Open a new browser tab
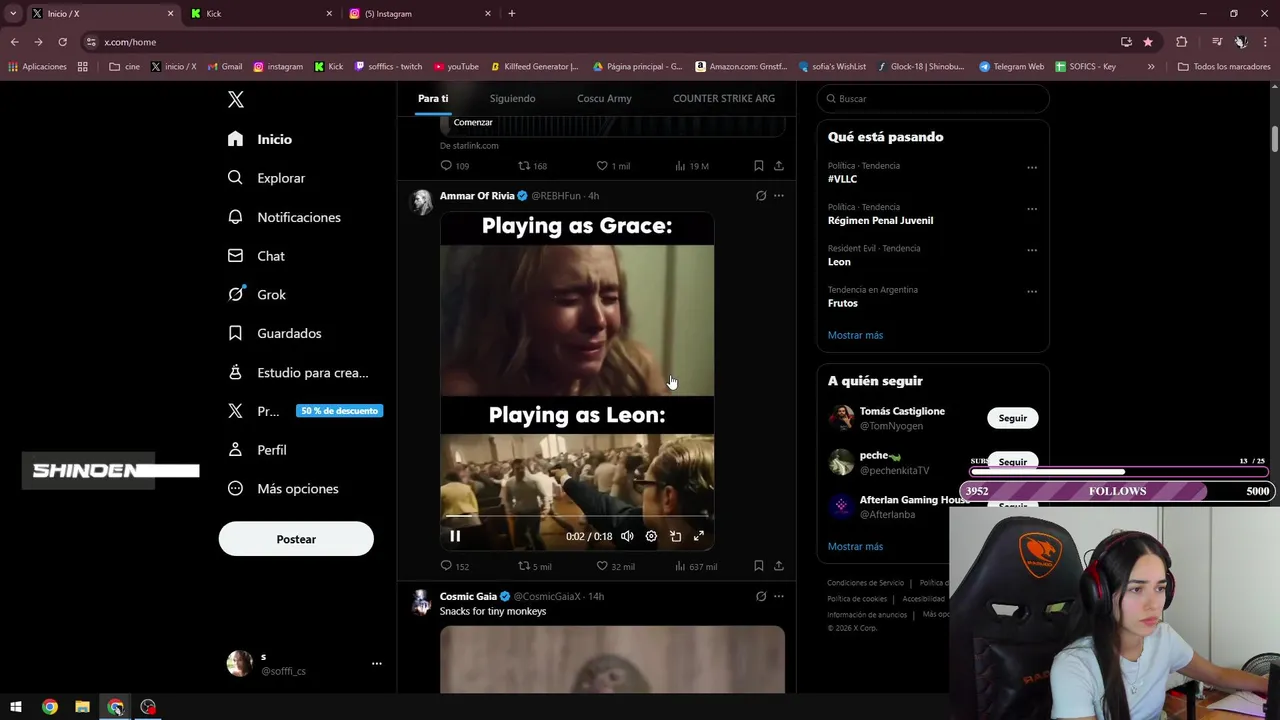Viewport: 1280px width, 720px height. (x=512, y=14)
